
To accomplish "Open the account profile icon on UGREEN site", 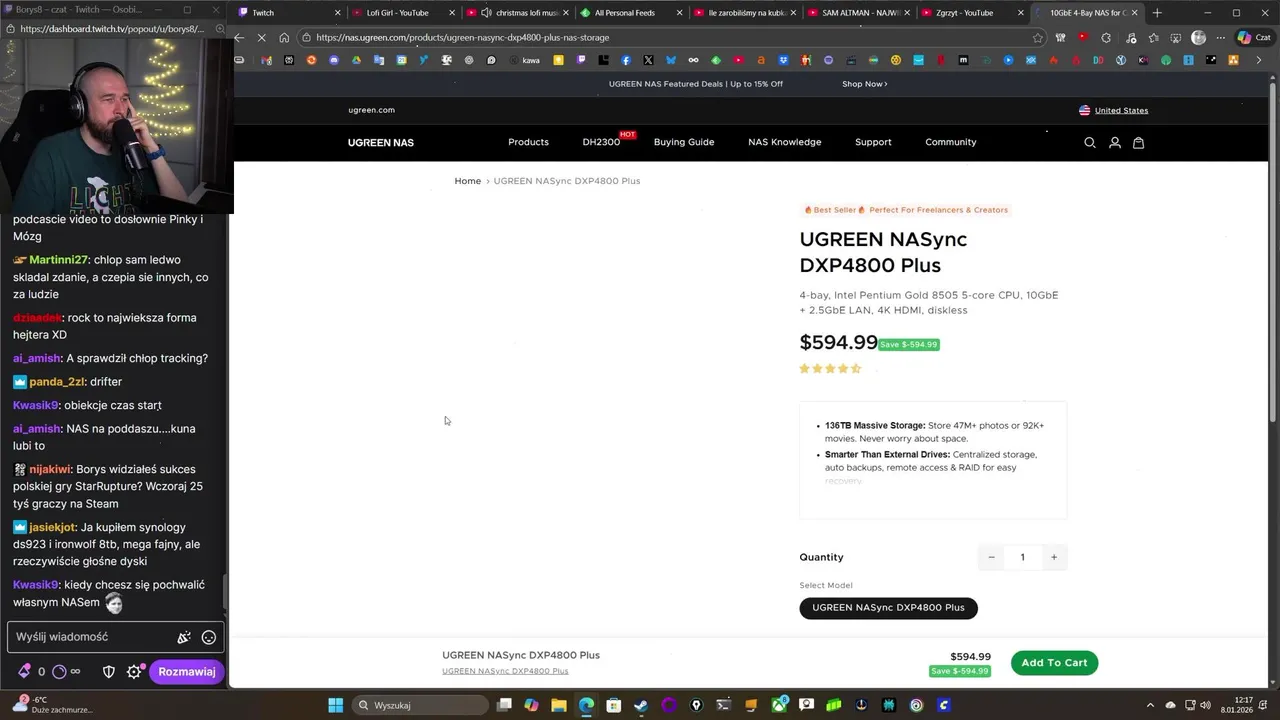I will (1114, 143).
